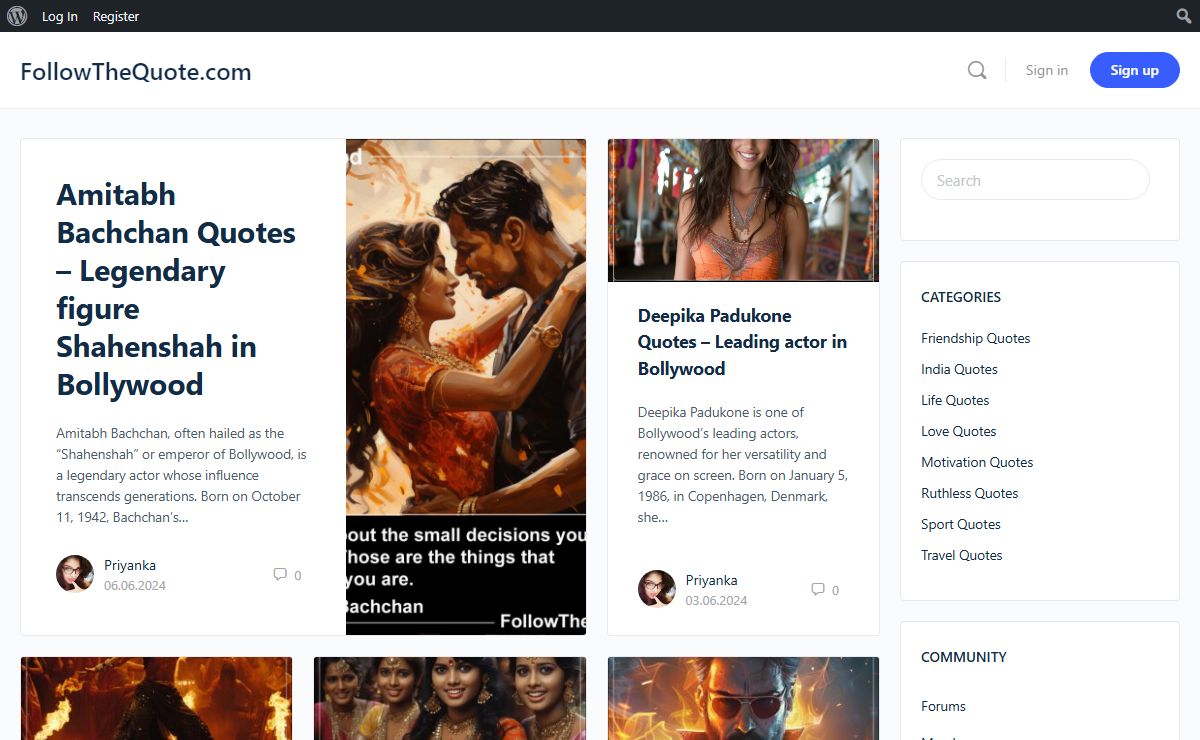The width and height of the screenshot is (1200, 740).
Task: Click the date 06.06.2024 on Amitabh post
Action: (x=135, y=585)
